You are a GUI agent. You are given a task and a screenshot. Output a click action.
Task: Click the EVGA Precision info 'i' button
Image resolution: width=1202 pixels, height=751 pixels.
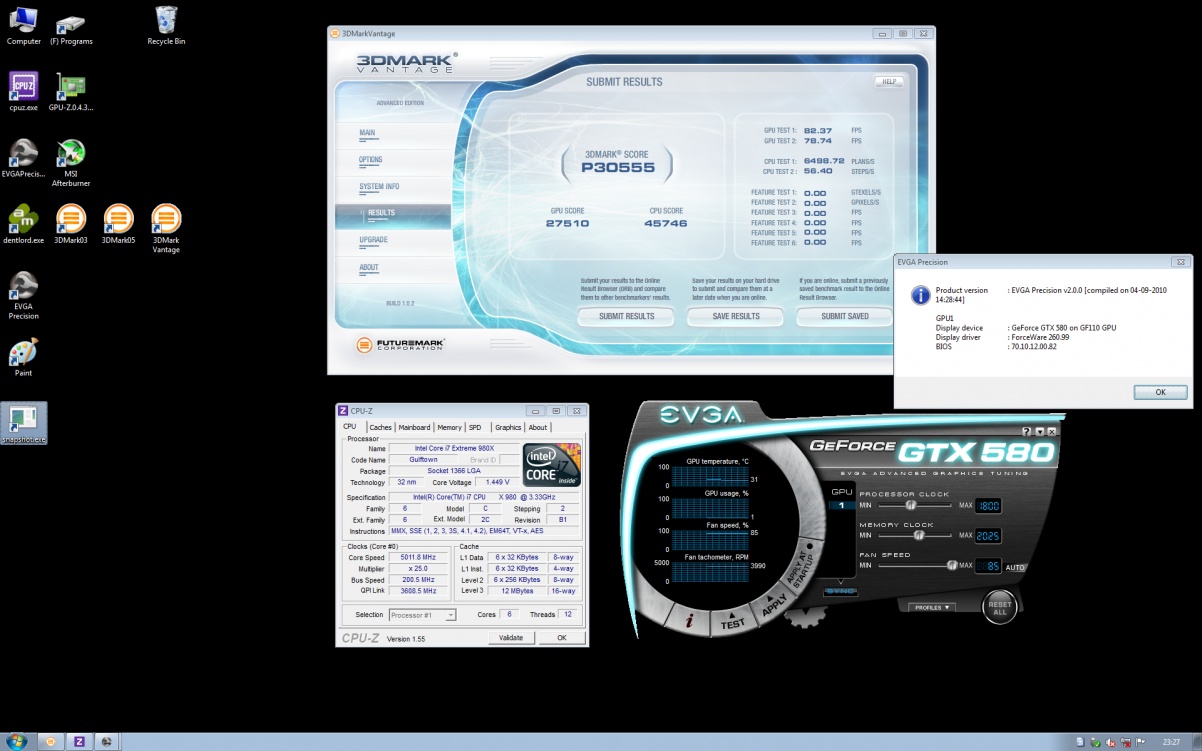(690, 620)
